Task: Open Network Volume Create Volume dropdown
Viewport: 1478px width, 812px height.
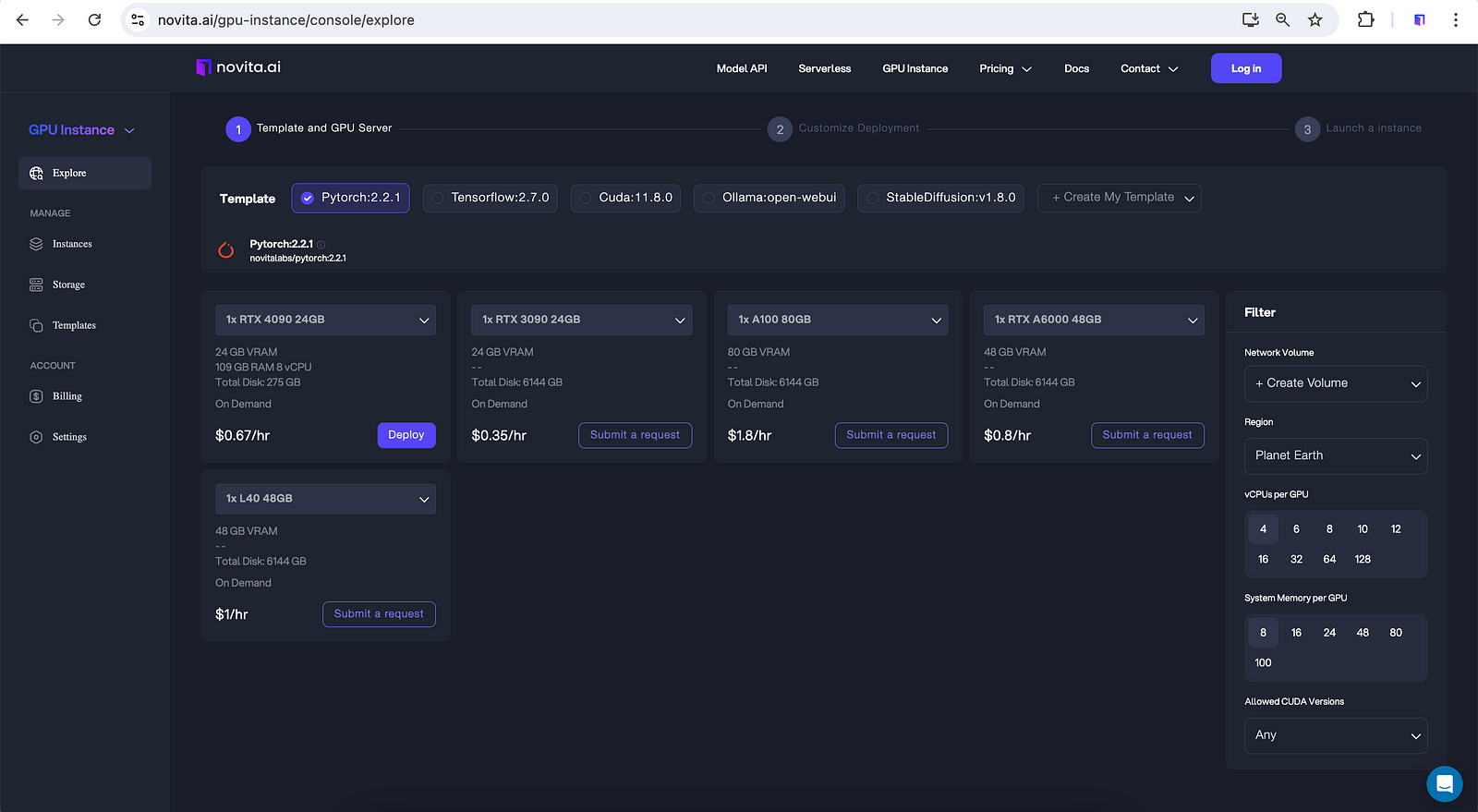Action: pos(1336,383)
